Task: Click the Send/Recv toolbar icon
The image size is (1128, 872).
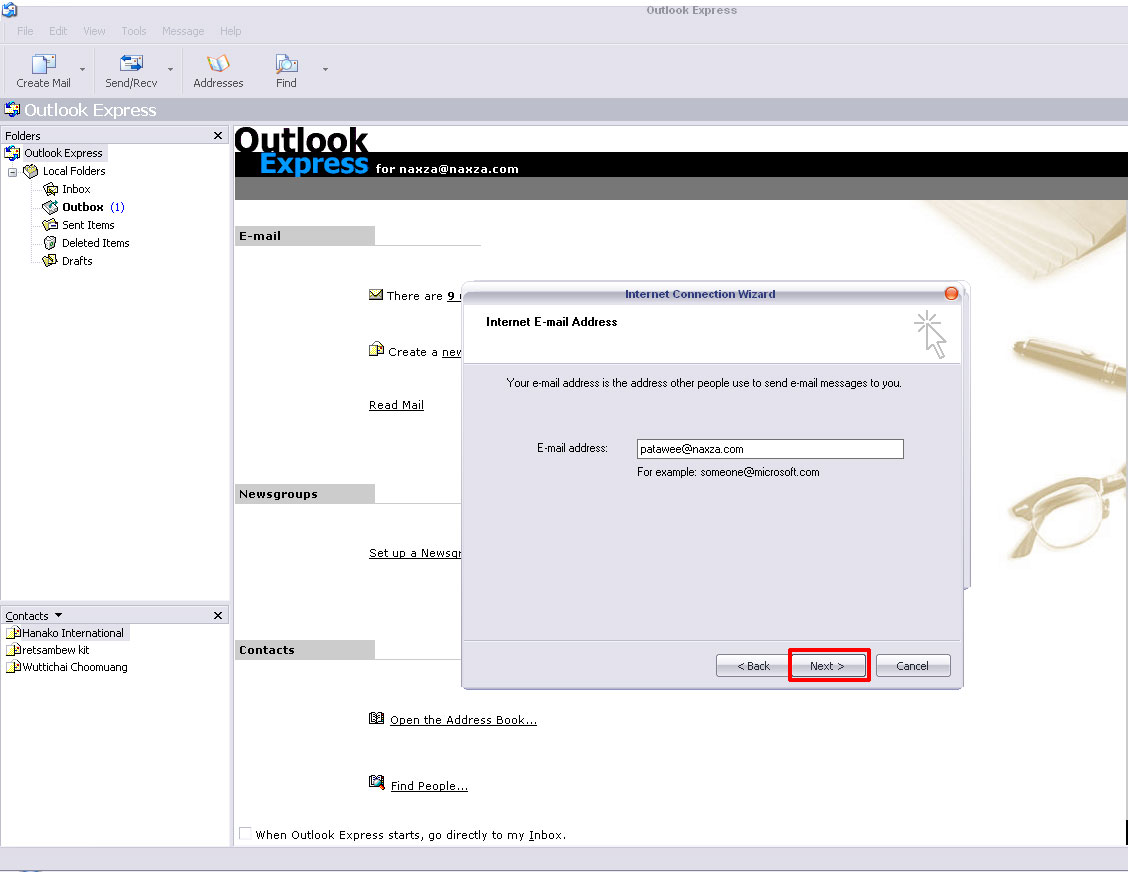Action: [131, 64]
